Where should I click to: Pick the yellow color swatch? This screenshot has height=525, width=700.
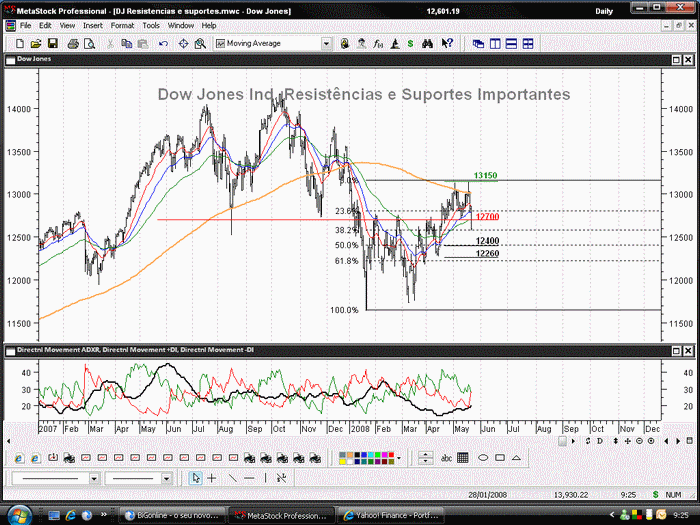[342, 461]
